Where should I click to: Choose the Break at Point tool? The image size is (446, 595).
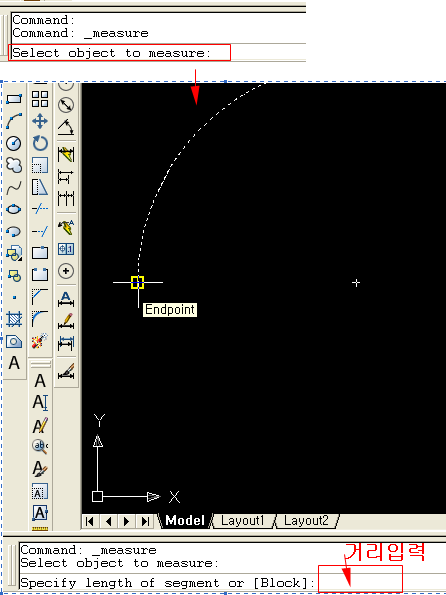(x=40, y=252)
